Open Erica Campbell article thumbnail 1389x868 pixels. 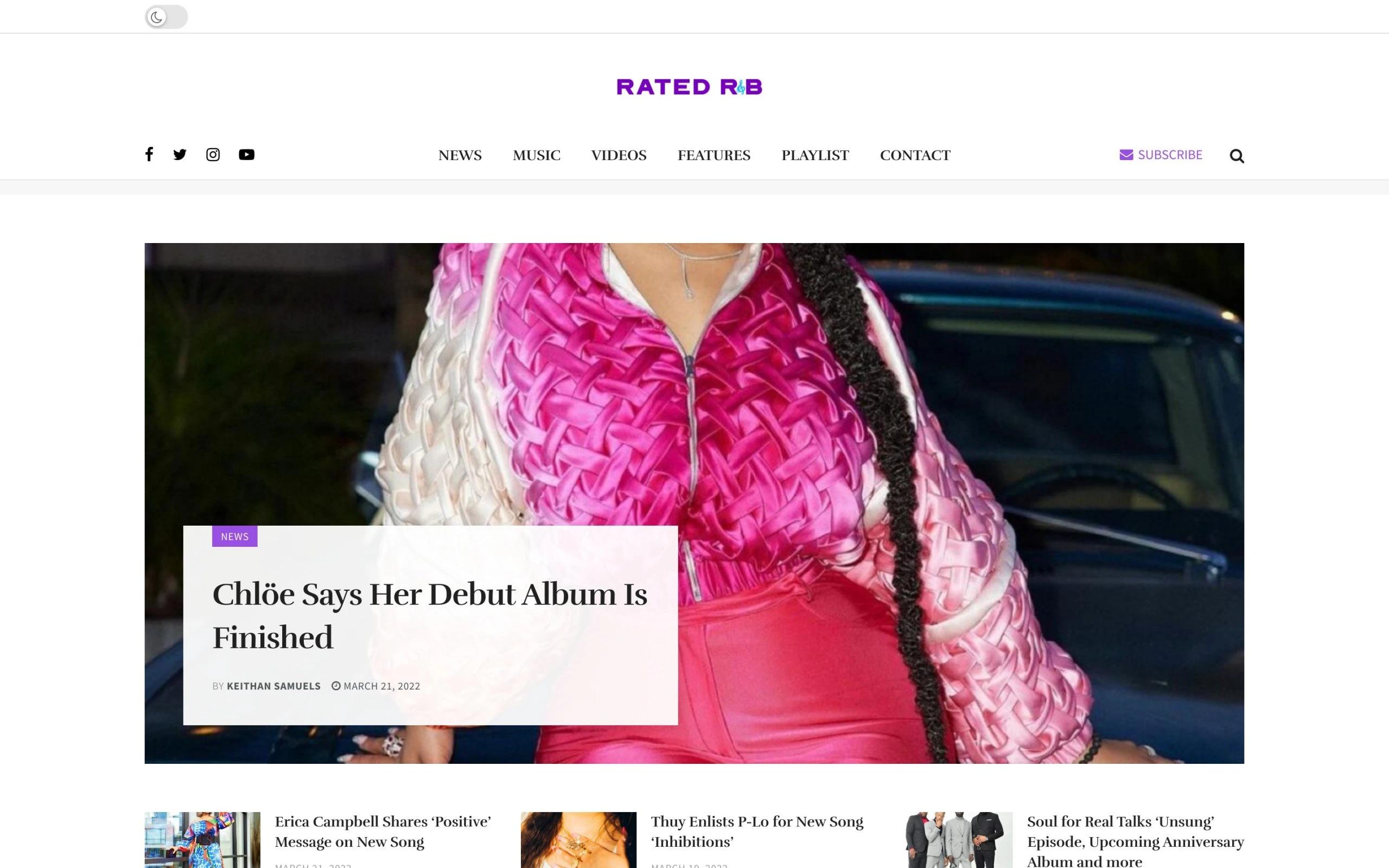coord(202,840)
